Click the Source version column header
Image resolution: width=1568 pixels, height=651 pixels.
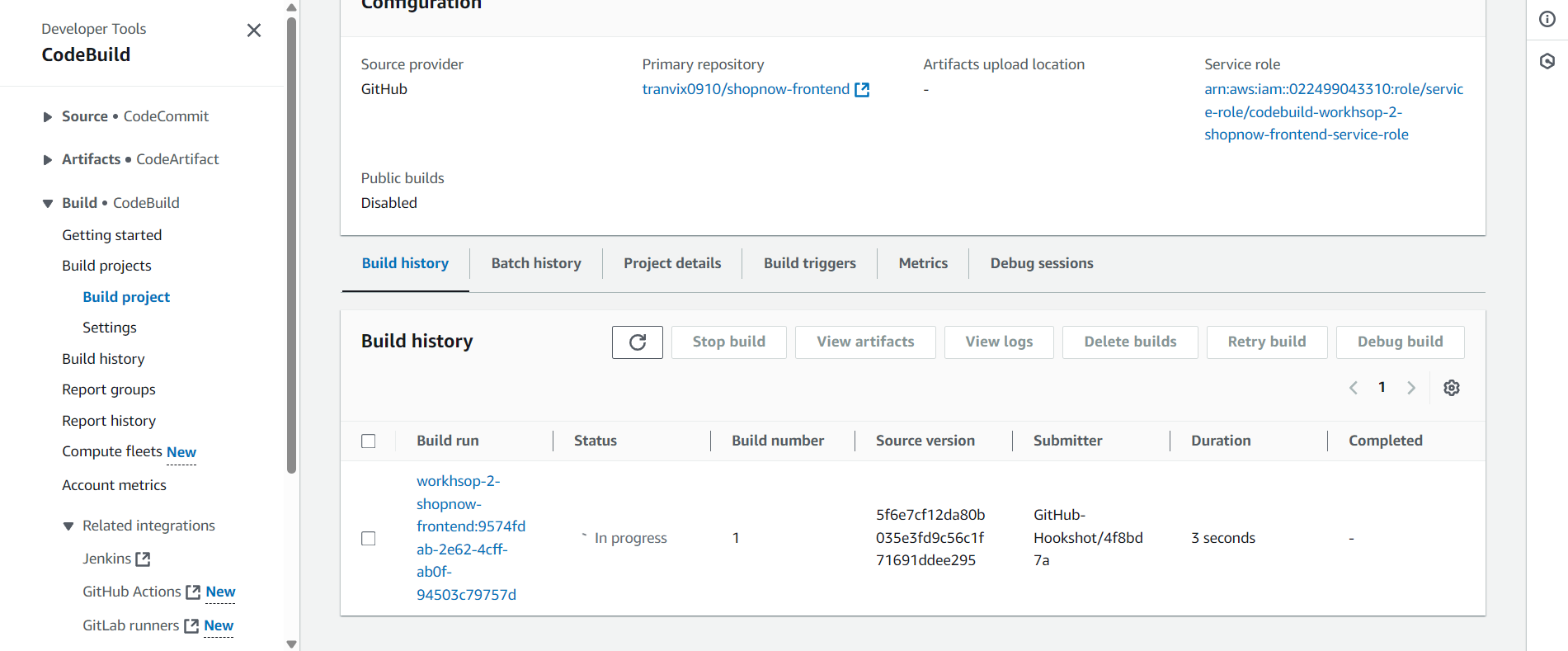point(925,441)
